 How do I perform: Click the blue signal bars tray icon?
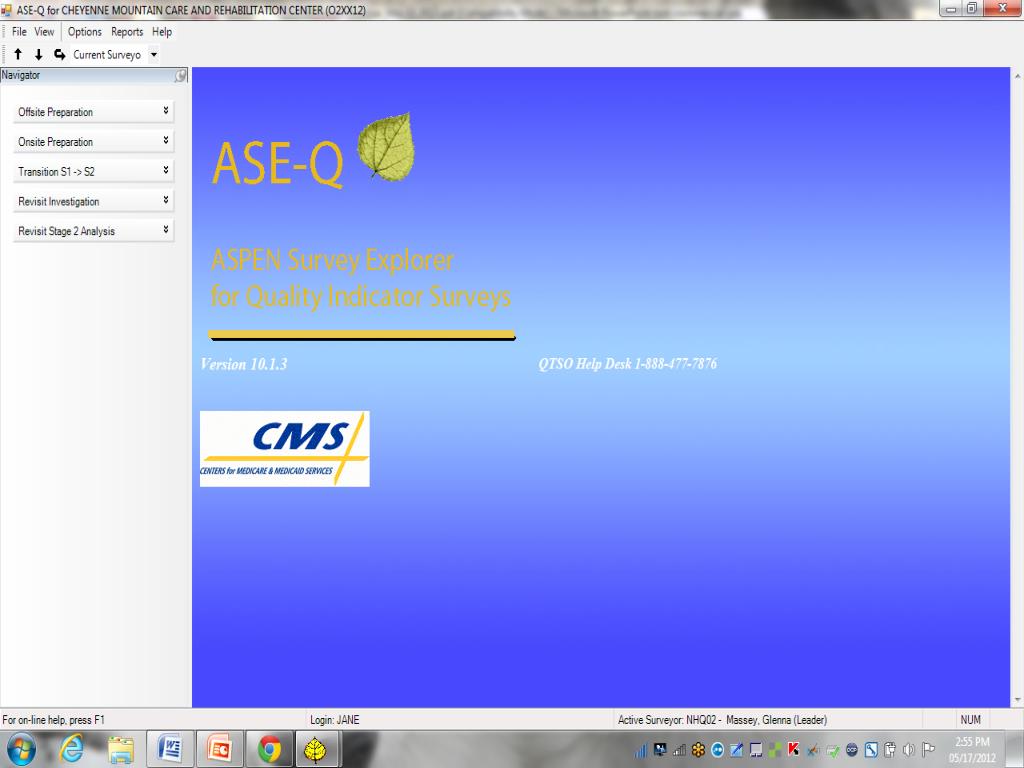pyautogui.click(x=641, y=750)
